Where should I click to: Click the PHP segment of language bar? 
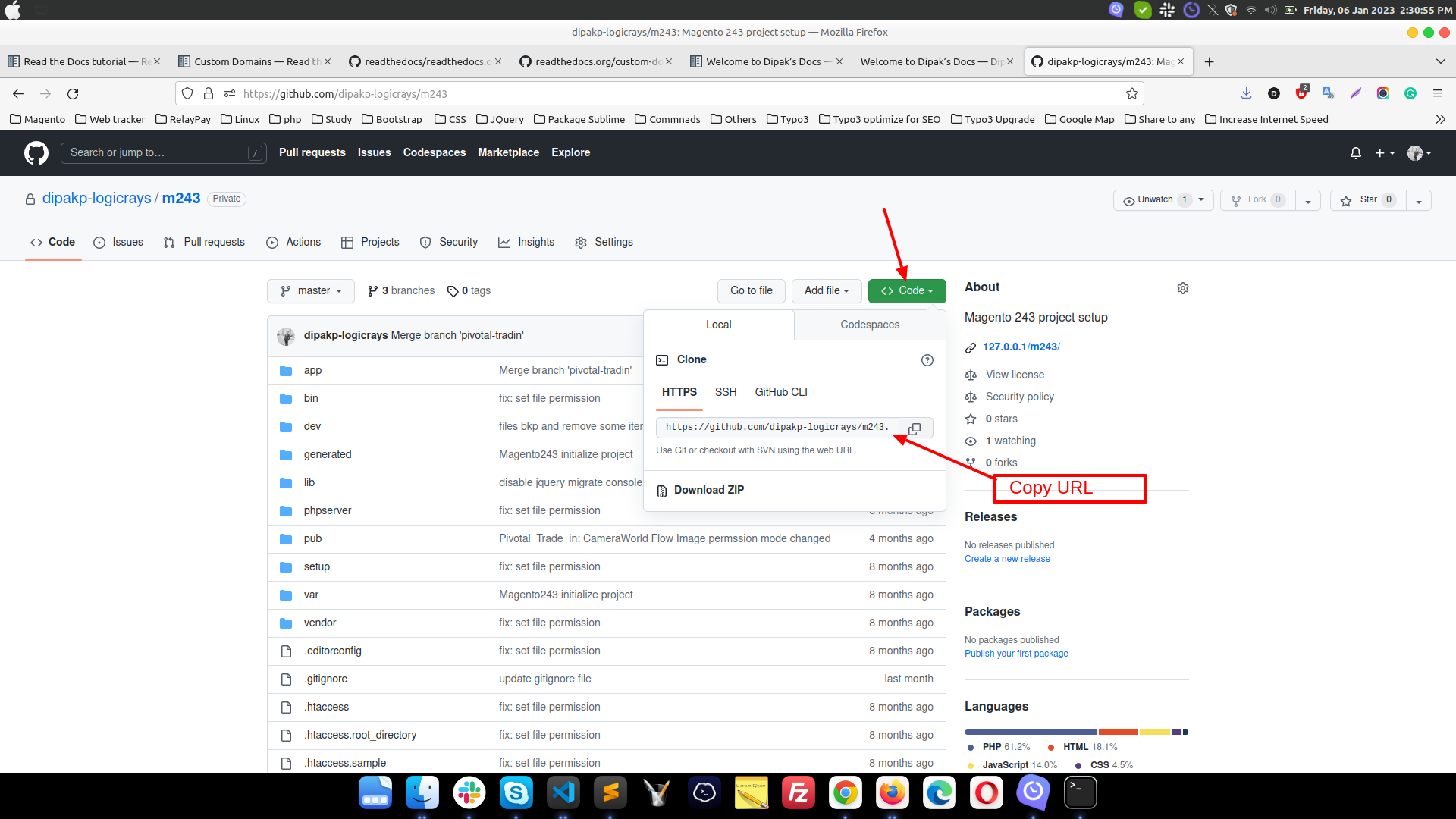point(1031,732)
